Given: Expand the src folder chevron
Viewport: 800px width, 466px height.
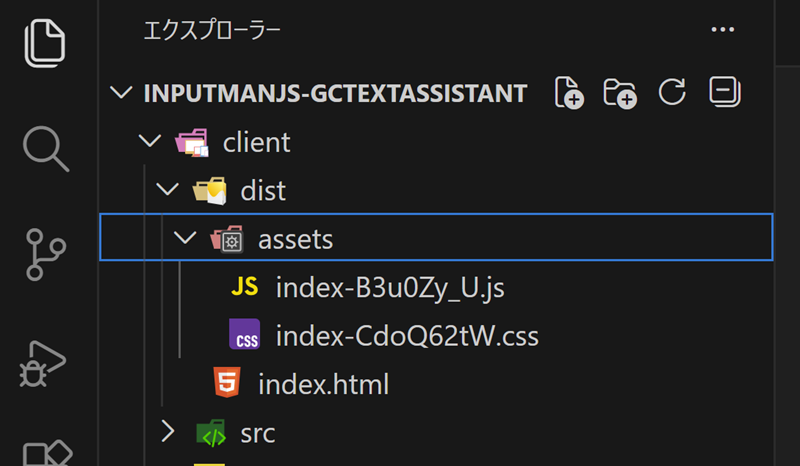Looking at the screenshot, I should coord(167,431).
